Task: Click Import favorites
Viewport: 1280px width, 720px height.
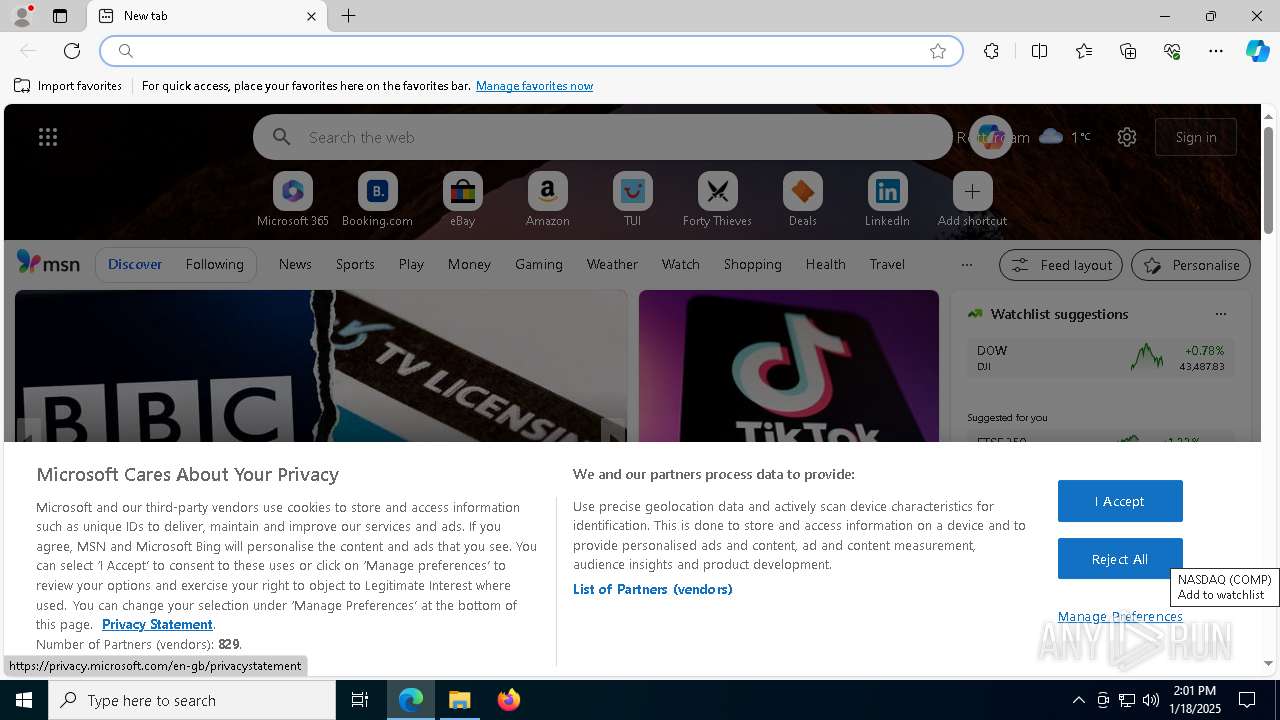Action: coord(68,86)
